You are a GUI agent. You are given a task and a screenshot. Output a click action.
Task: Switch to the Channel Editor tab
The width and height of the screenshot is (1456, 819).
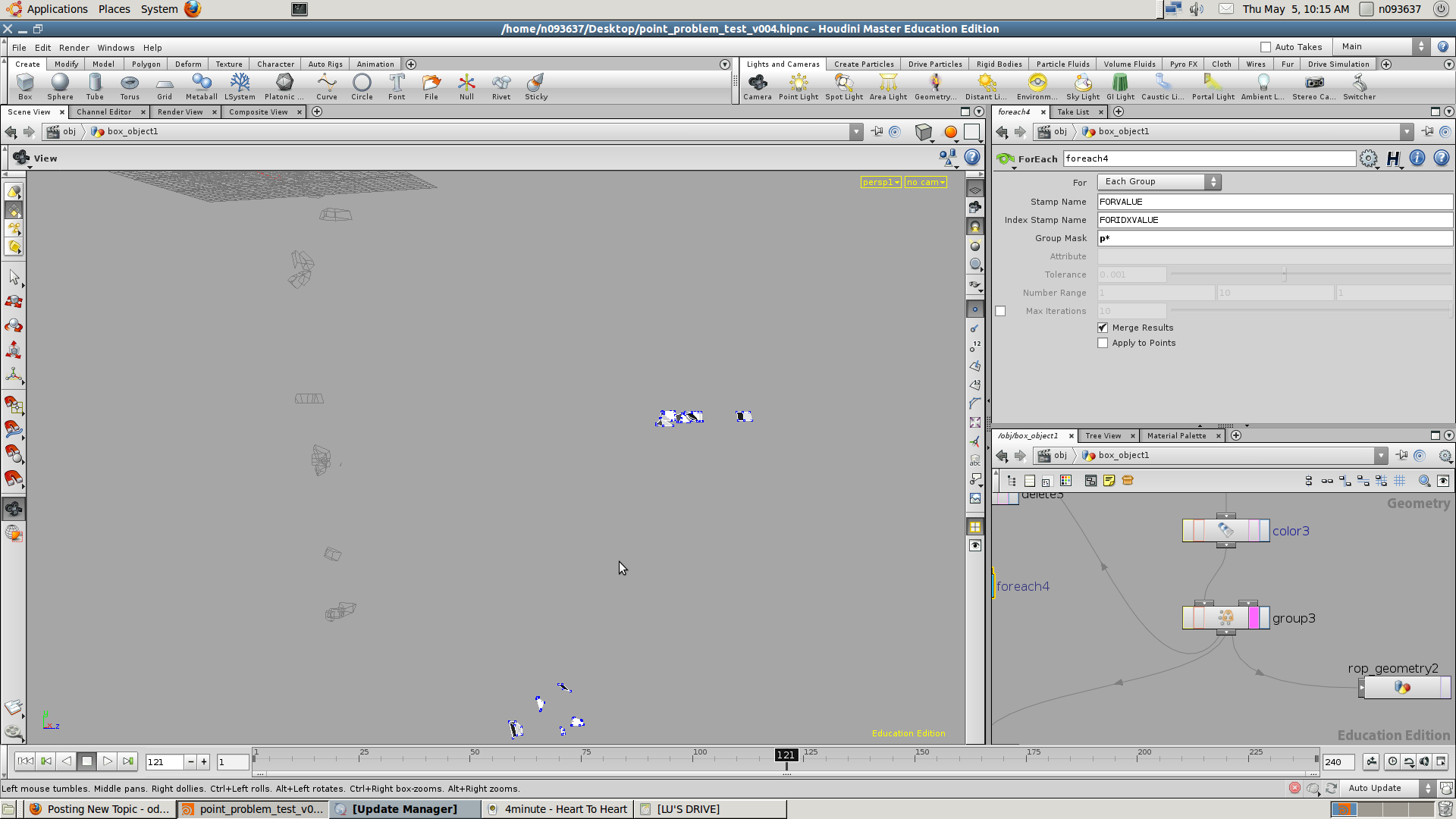coord(104,112)
